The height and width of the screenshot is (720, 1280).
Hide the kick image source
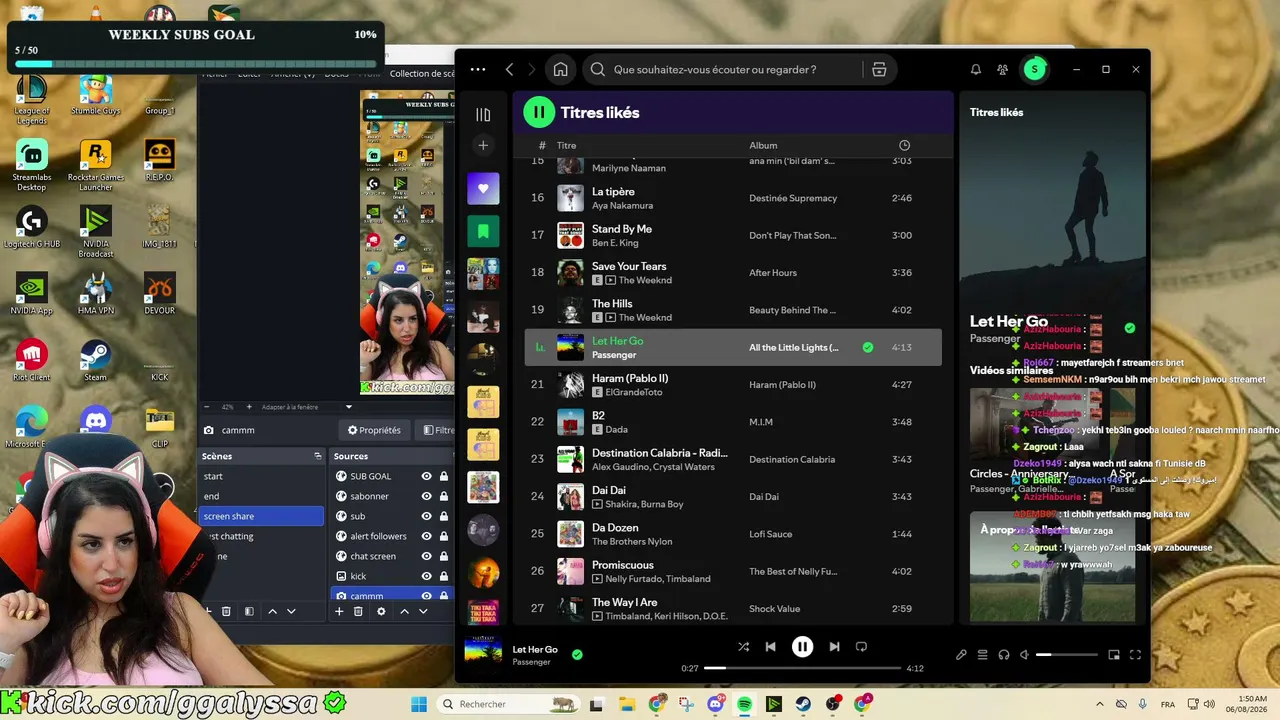(x=427, y=576)
